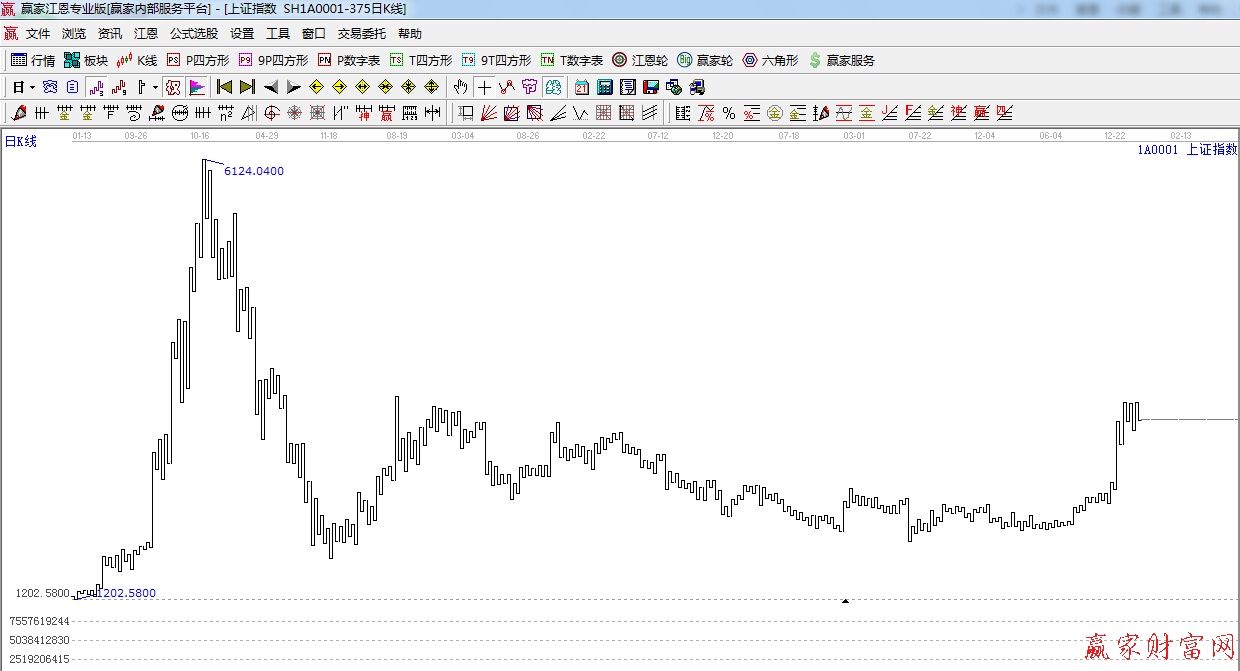
Task: Expand the 日 period dropdown arrow
Action: click(x=32, y=87)
